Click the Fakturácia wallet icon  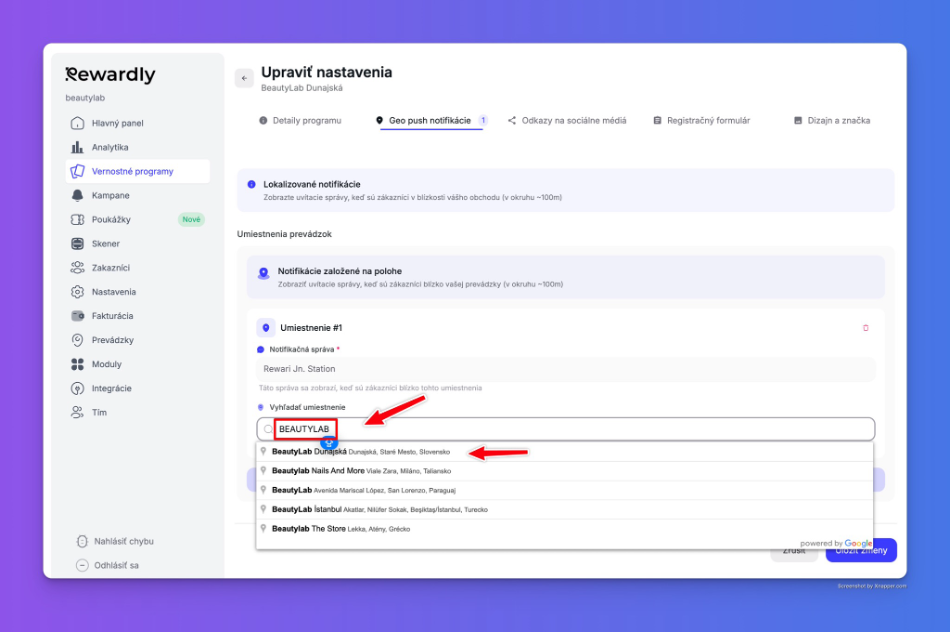(78, 316)
